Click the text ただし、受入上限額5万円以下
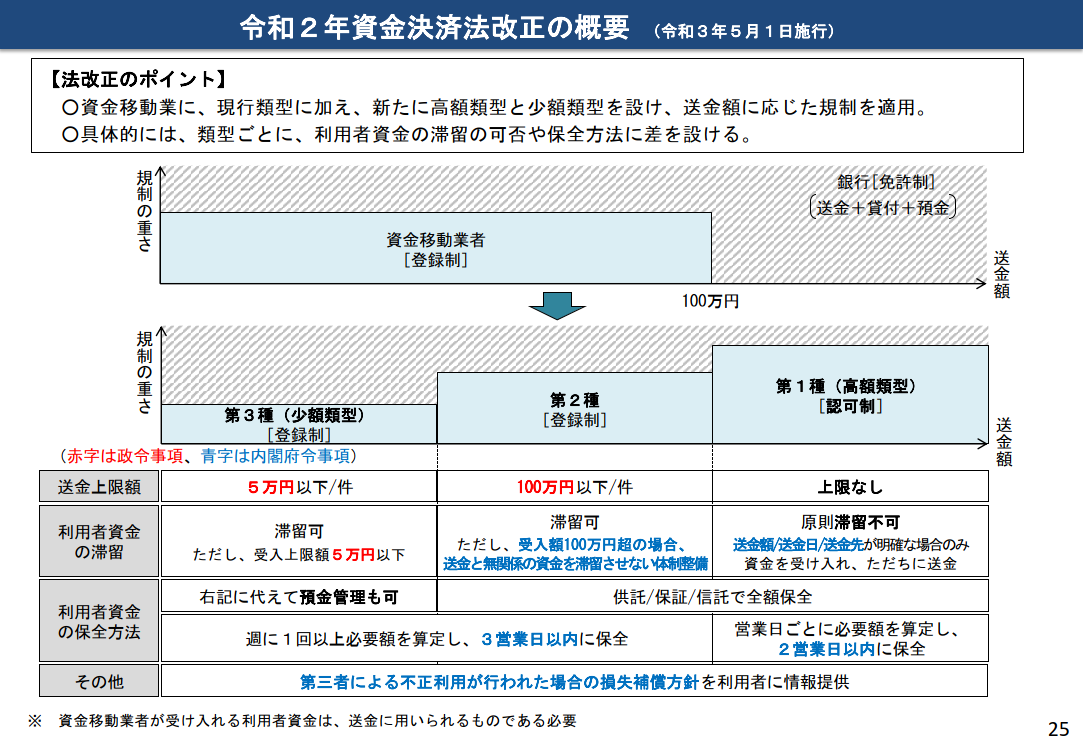Image resolution: width=1083 pixels, height=750 pixels. click(x=298, y=555)
